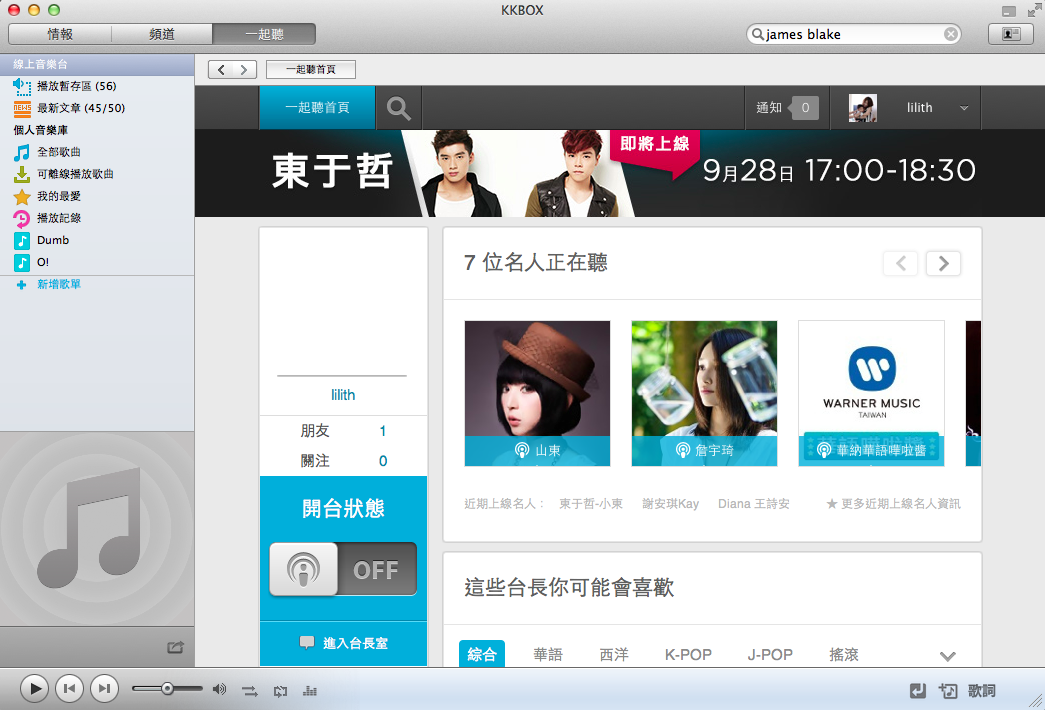Image resolution: width=1045 pixels, height=710 pixels.
Task: Switch to the 頻道 tab
Action: pyautogui.click(x=162, y=34)
